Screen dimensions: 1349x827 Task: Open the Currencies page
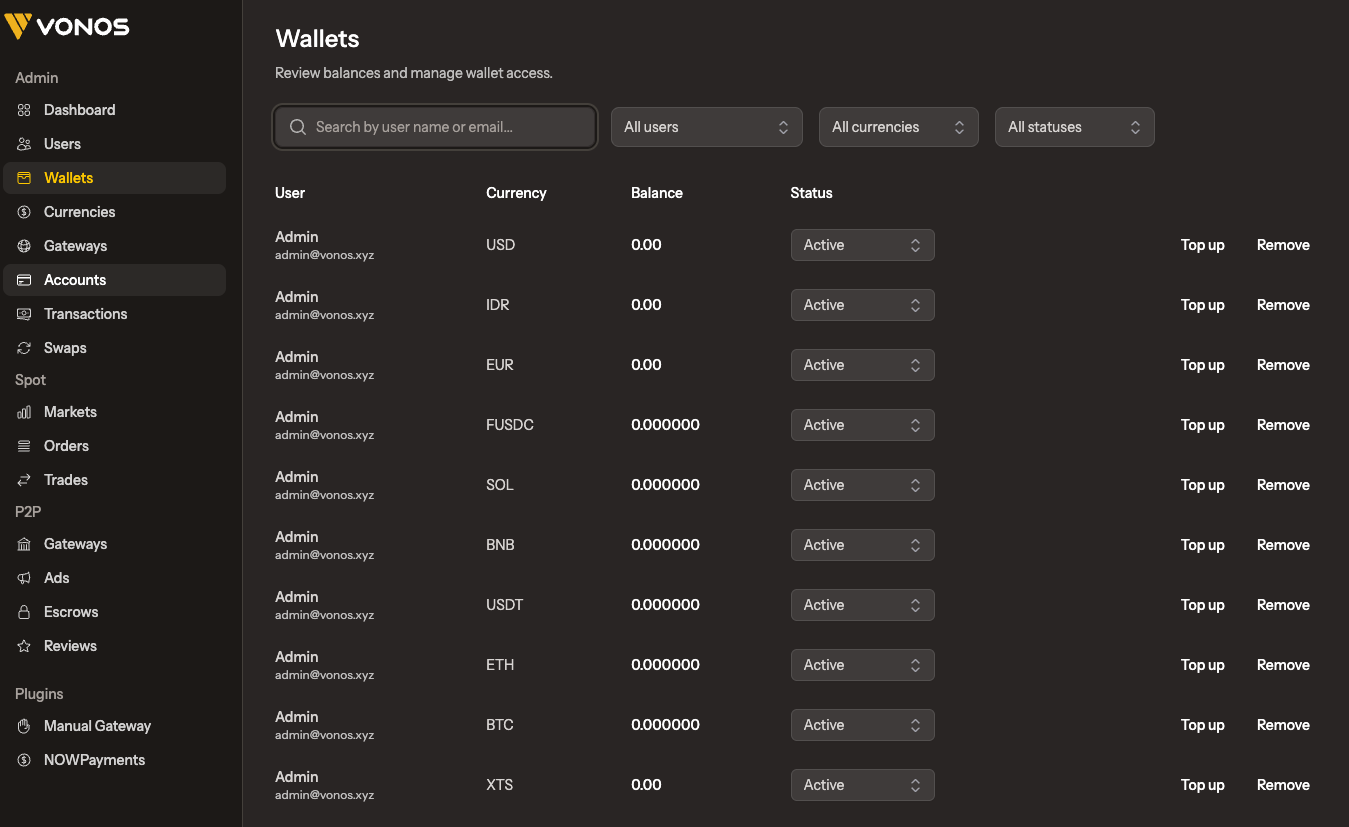click(x=114, y=212)
